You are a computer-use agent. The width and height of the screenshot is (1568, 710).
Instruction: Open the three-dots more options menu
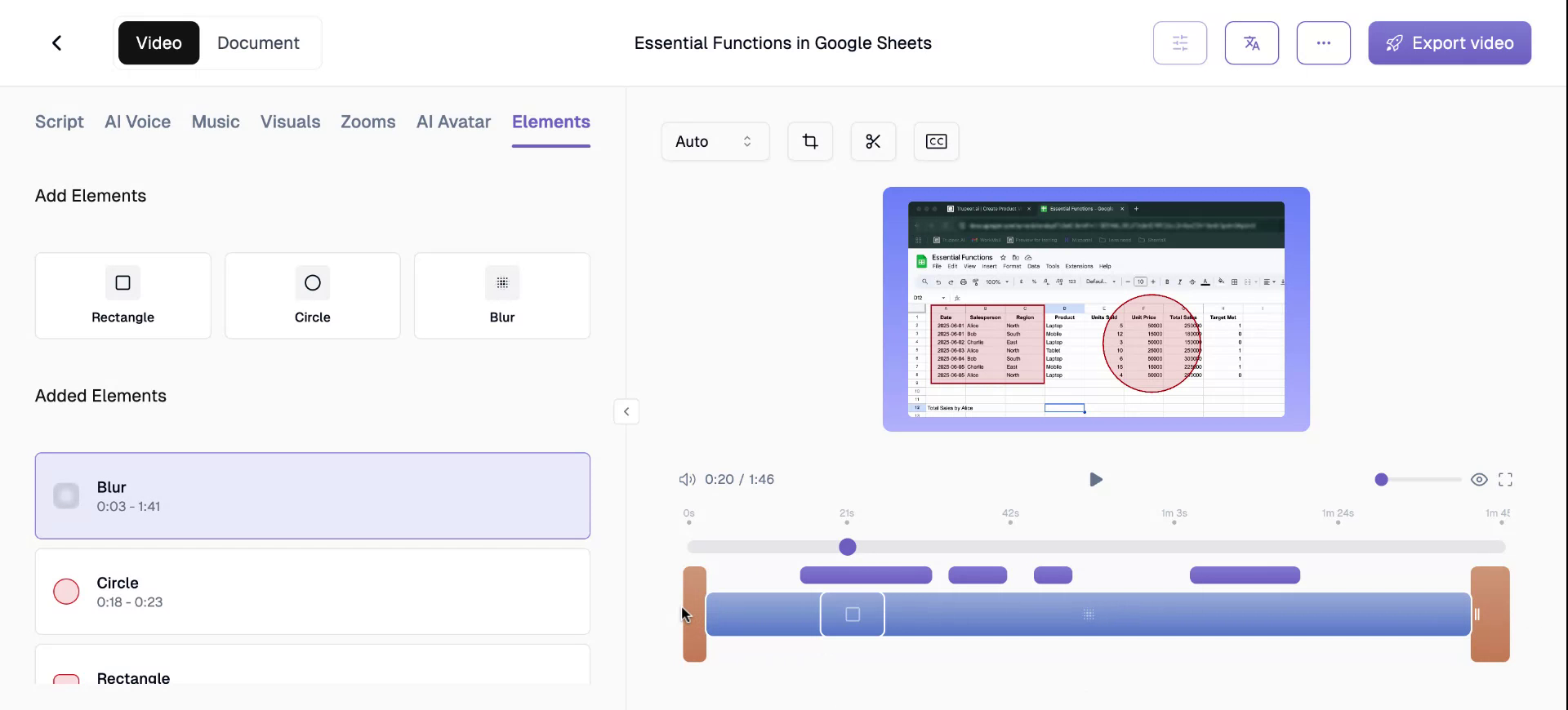(x=1323, y=43)
